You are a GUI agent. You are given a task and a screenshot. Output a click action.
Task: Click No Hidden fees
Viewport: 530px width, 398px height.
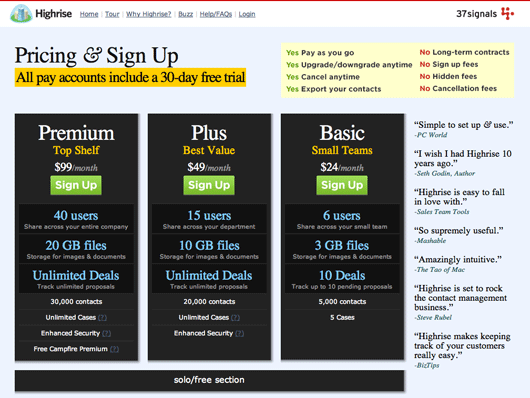click(448, 76)
